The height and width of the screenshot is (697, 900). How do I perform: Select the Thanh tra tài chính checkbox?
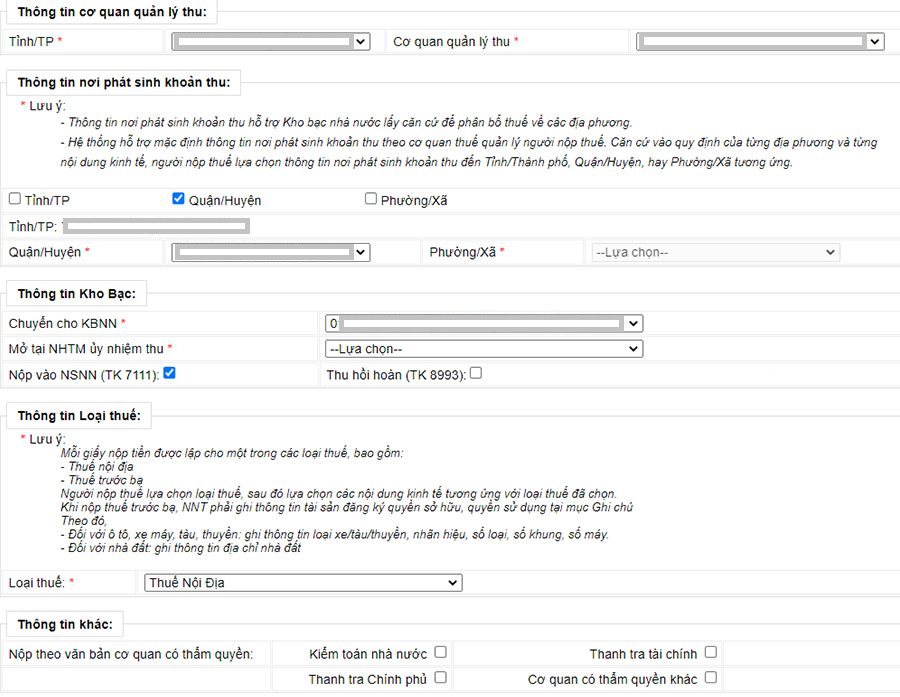[x=710, y=653]
